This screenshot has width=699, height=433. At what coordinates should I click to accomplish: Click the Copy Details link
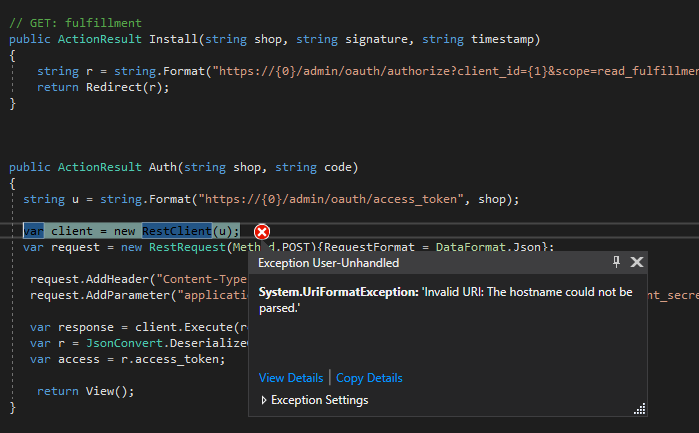(x=369, y=378)
